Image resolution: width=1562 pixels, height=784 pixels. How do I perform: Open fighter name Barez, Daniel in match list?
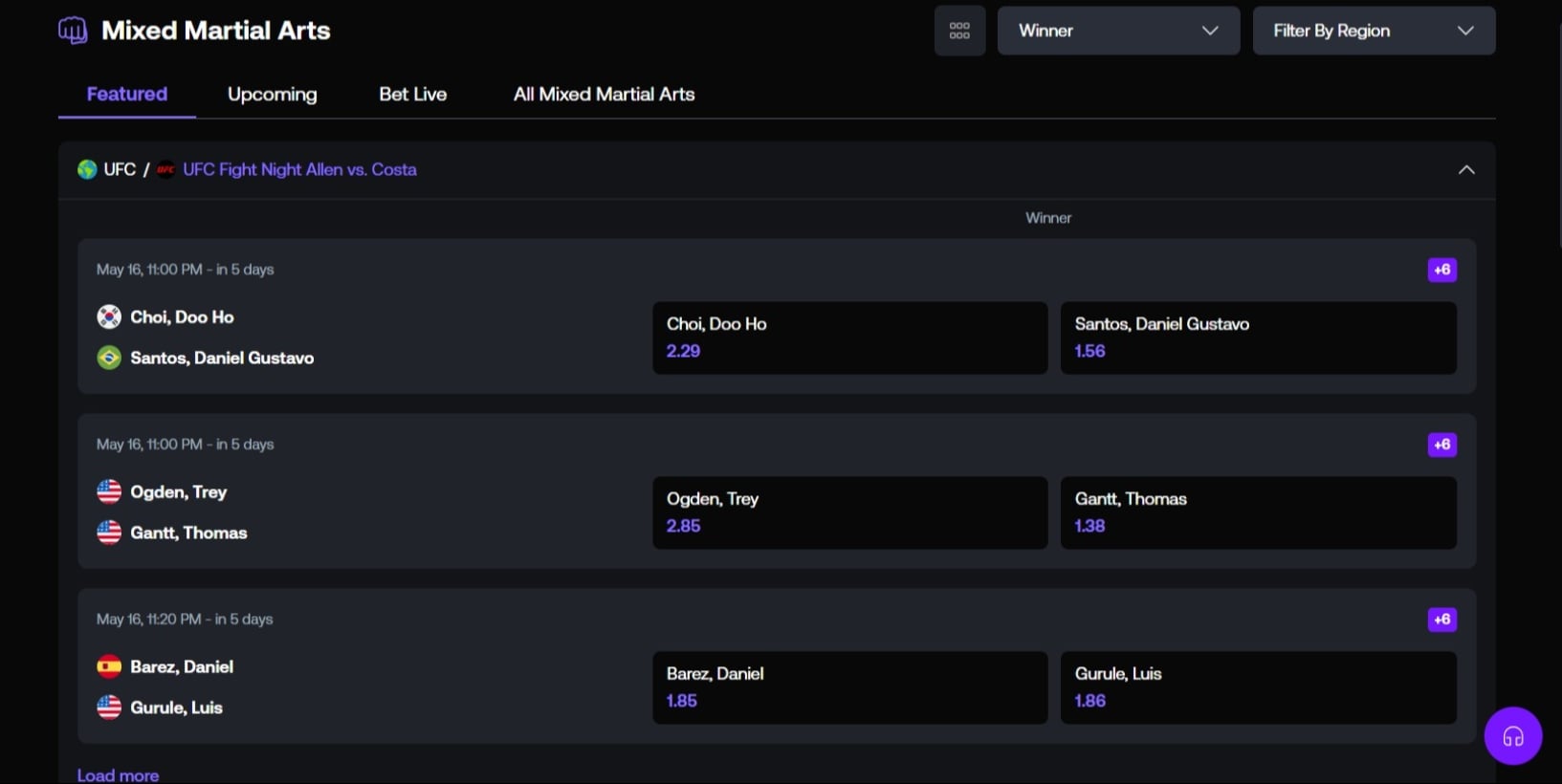point(182,666)
